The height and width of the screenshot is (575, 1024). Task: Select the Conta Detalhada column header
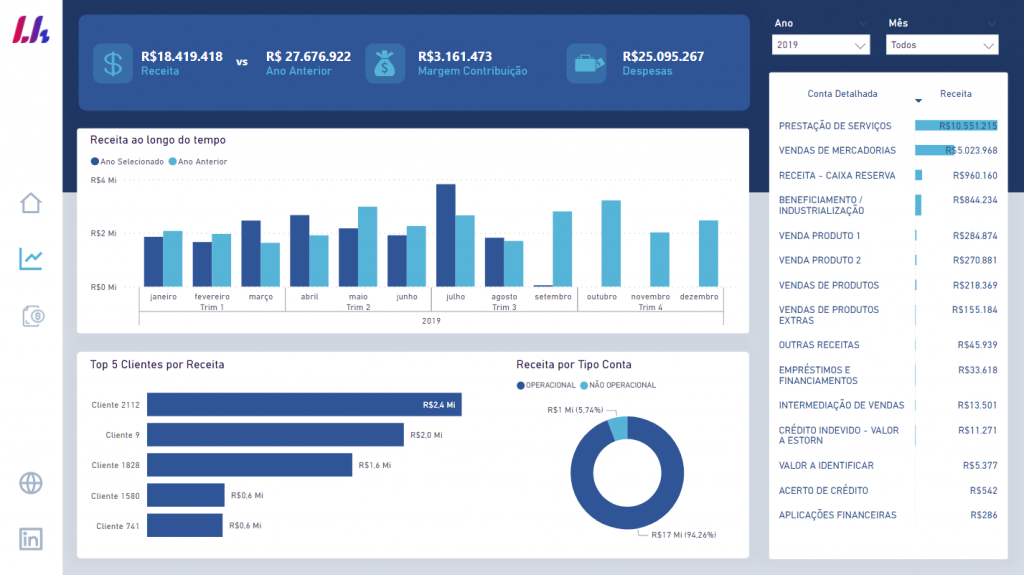pos(842,94)
